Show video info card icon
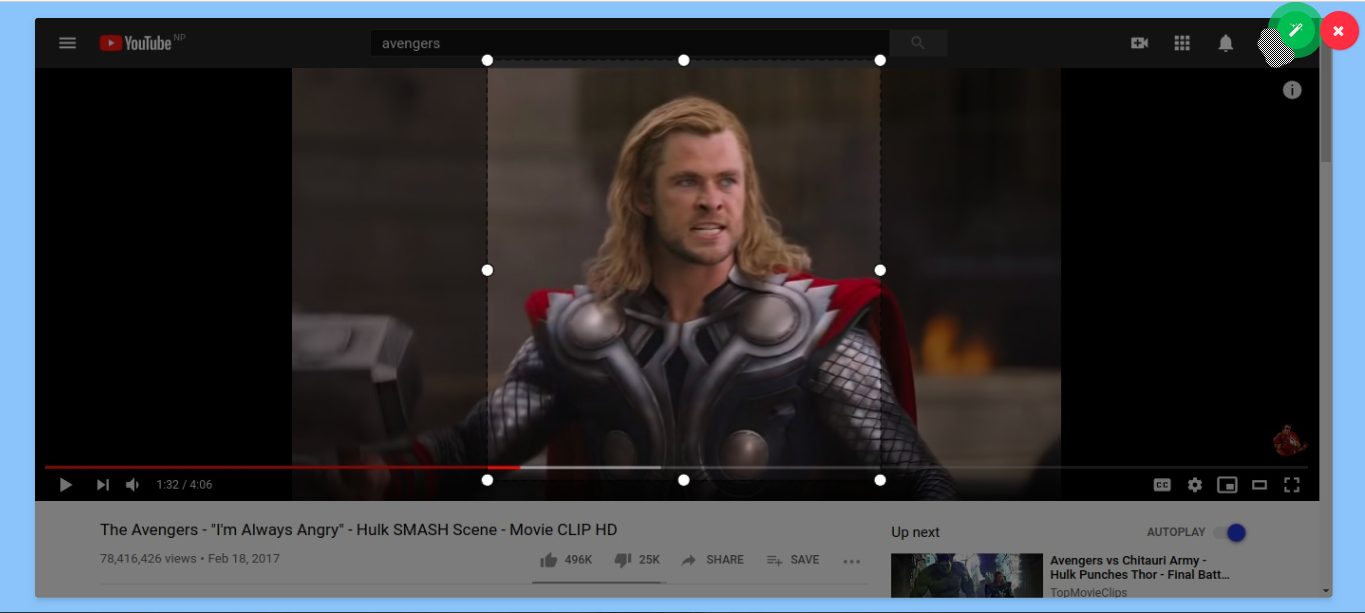Image resolution: width=1365 pixels, height=613 pixels. (x=1292, y=90)
